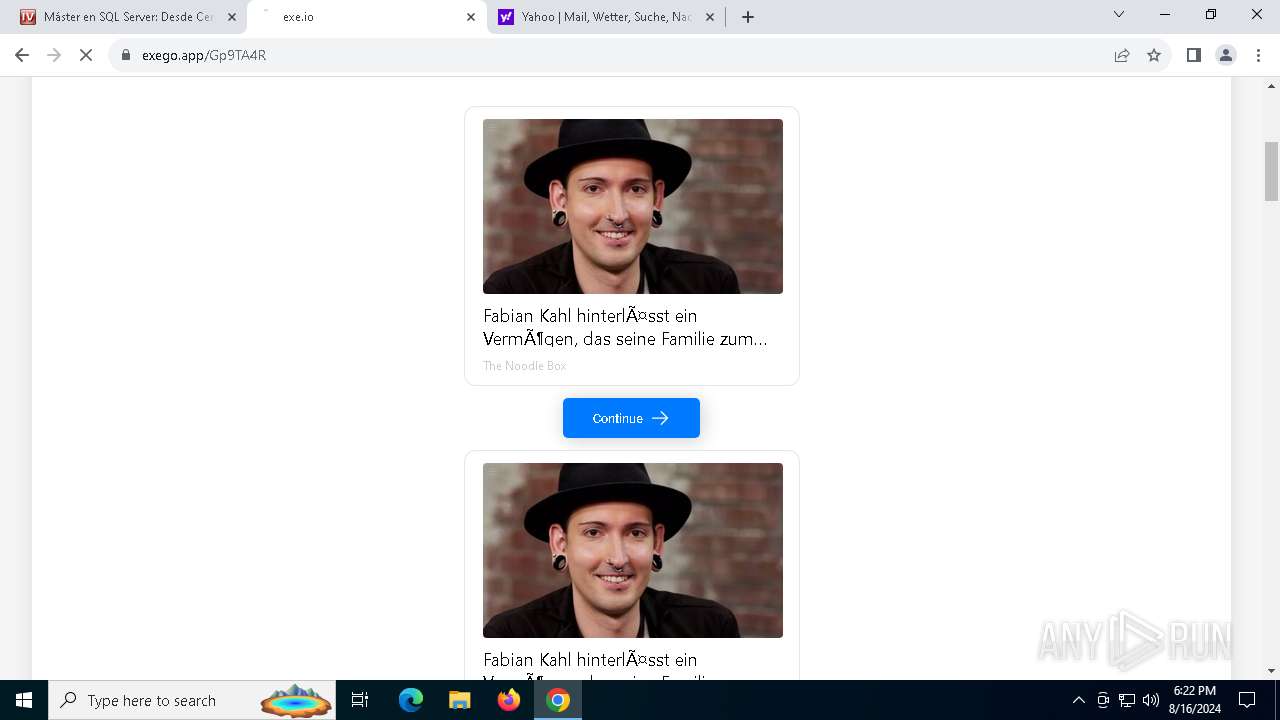Image resolution: width=1280 pixels, height=720 pixels.
Task: Click scrollbar down arrow
Action: pyautogui.click(x=1271, y=671)
